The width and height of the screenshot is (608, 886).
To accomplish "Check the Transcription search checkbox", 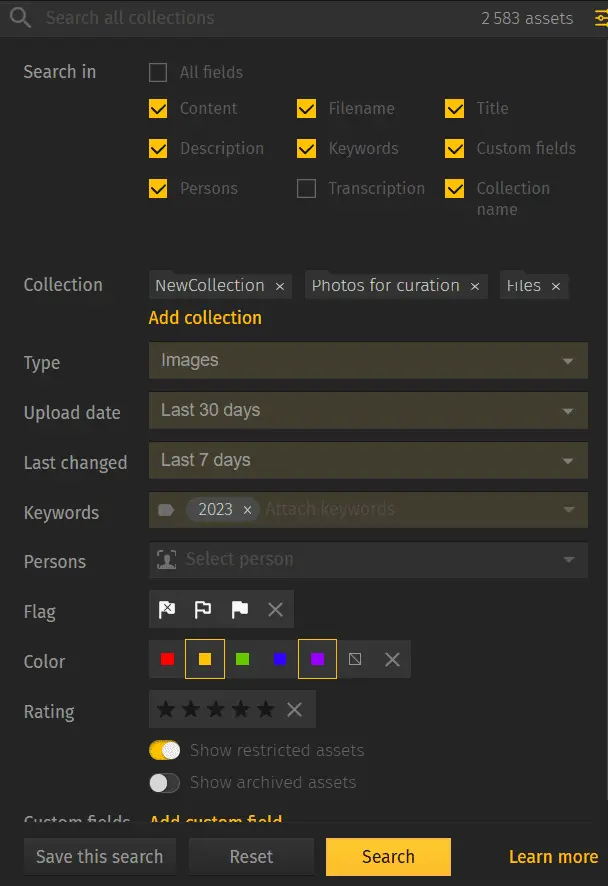I will pyautogui.click(x=306, y=188).
